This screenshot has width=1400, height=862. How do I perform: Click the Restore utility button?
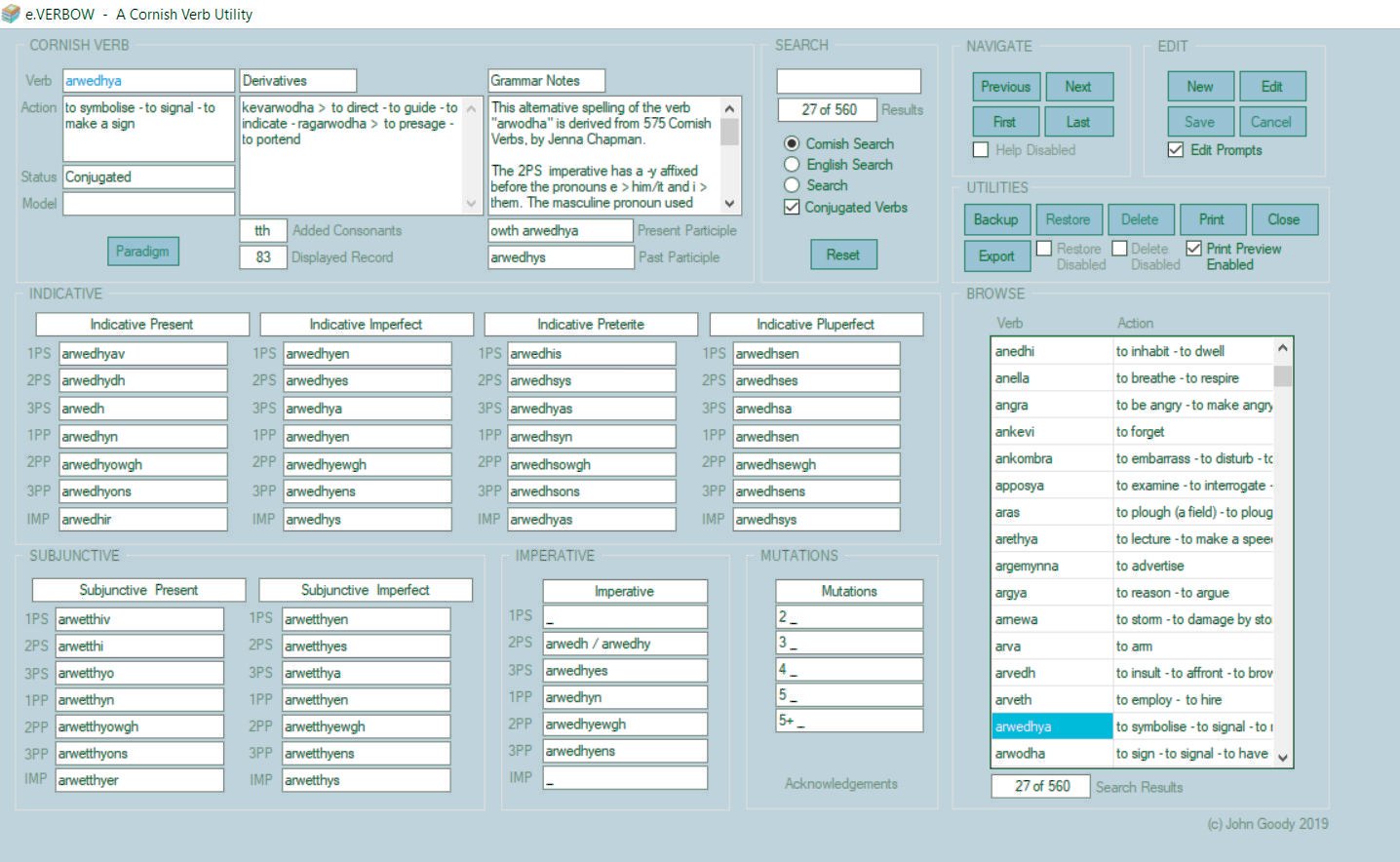pyautogui.click(x=1069, y=219)
